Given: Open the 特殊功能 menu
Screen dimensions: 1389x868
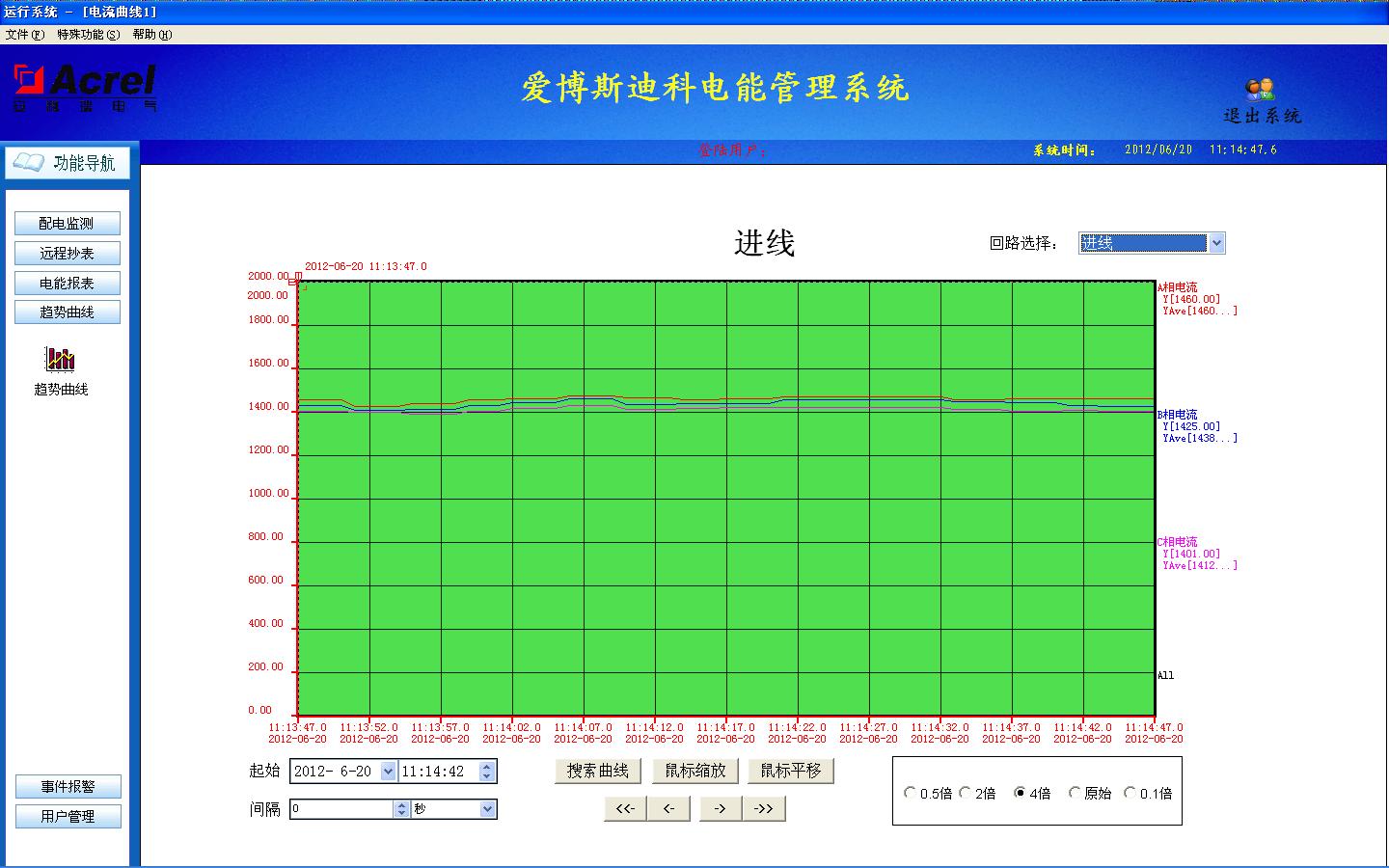Looking at the screenshot, I should point(89,35).
